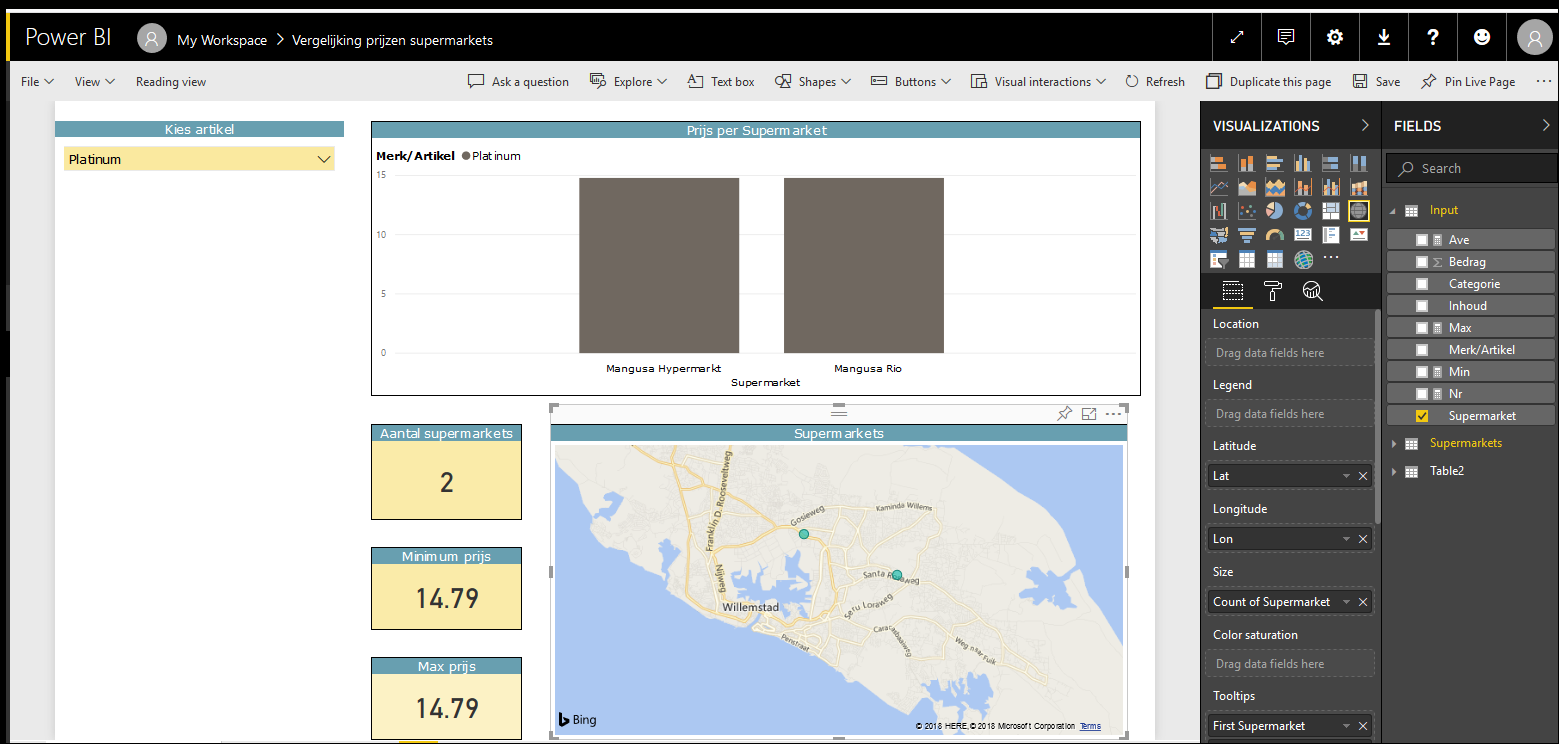
Task: Select the slicer visualization icon
Action: click(x=1219, y=260)
